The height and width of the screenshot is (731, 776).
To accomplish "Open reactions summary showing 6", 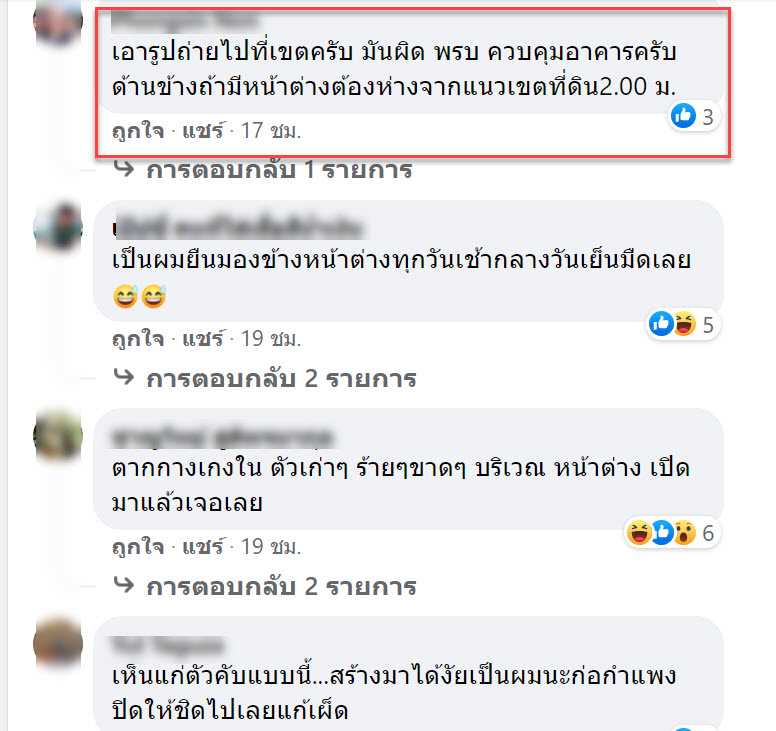I will pyautogui.click(x=672, y=533).
